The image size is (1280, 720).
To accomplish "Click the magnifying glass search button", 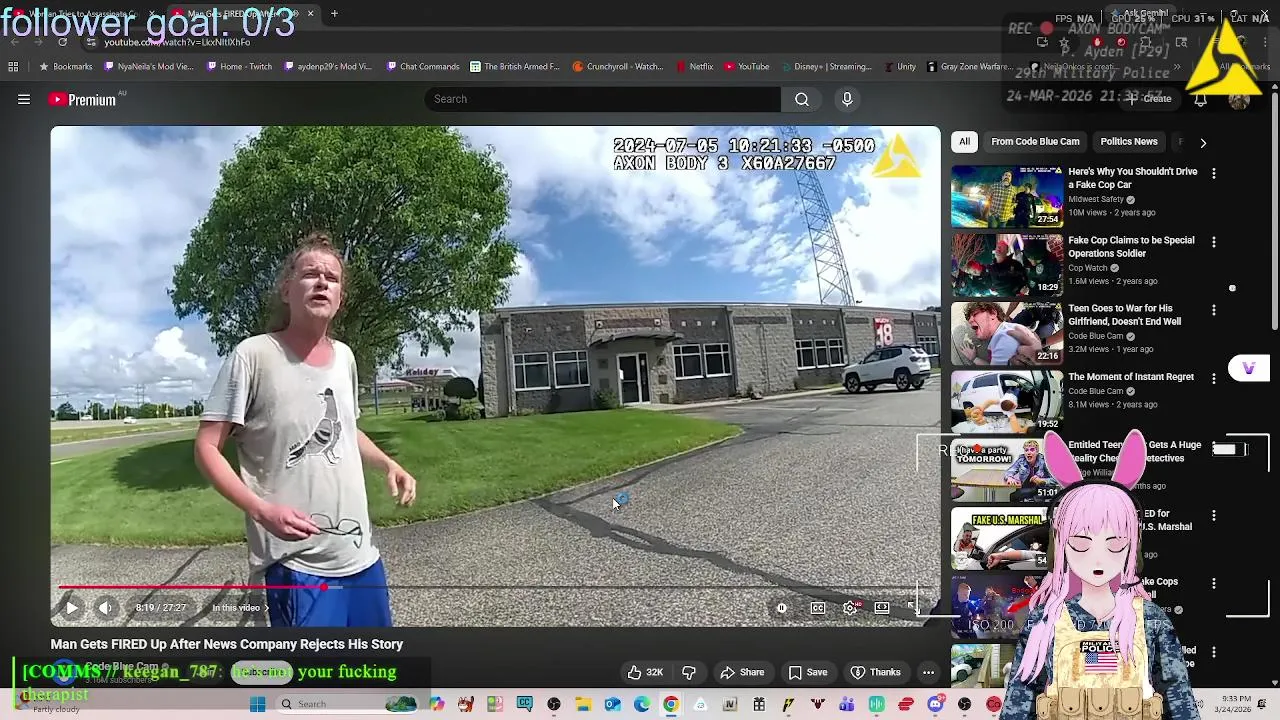I will [802, 99].
